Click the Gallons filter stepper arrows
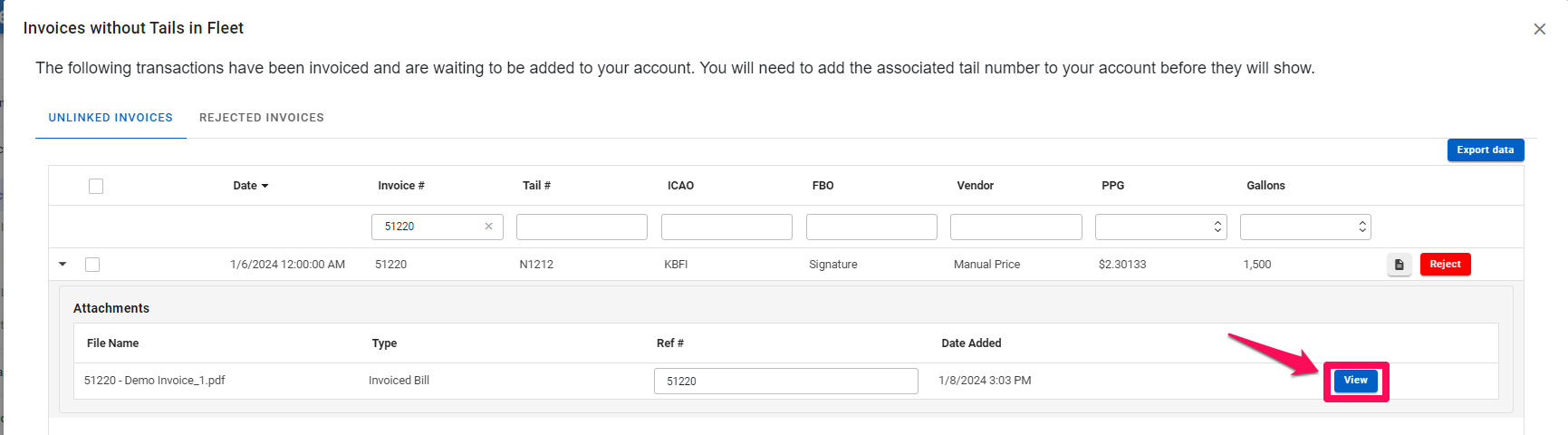The image size is (1568, 435). coord(1361,227)
